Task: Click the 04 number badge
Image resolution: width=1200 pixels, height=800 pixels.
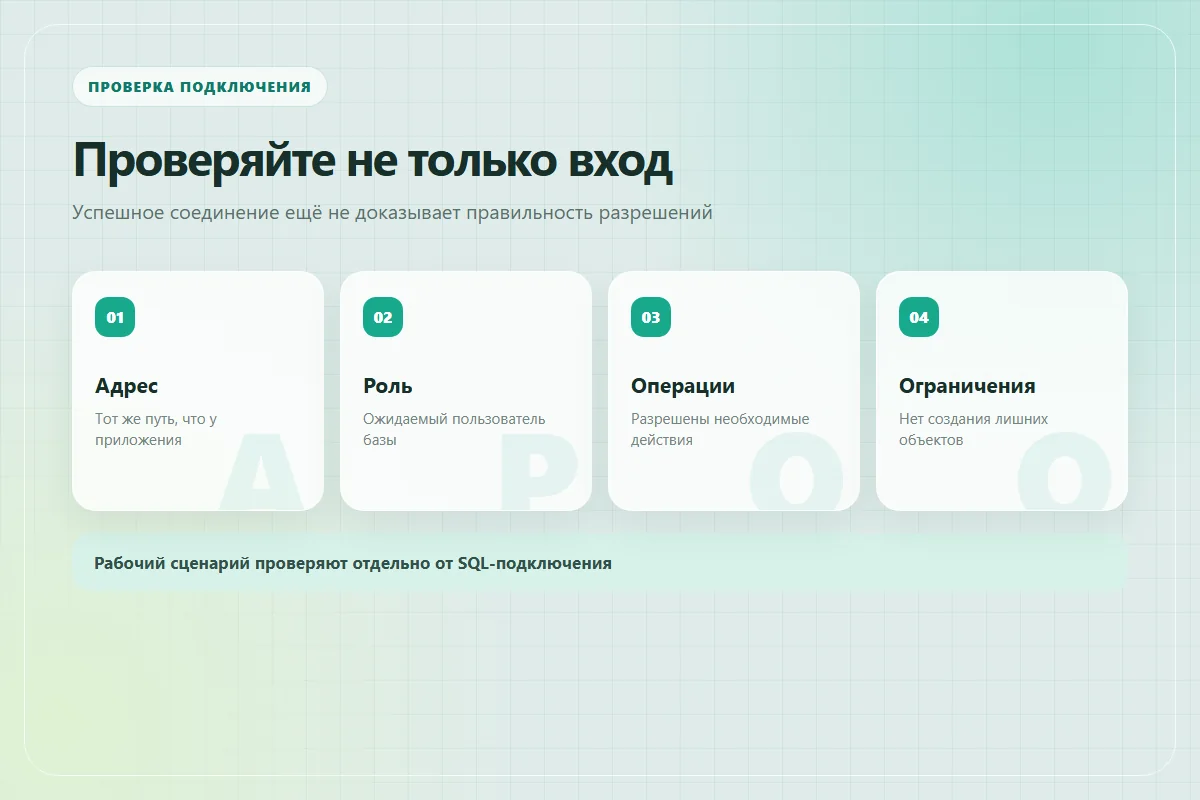Action: pos(919,317)
